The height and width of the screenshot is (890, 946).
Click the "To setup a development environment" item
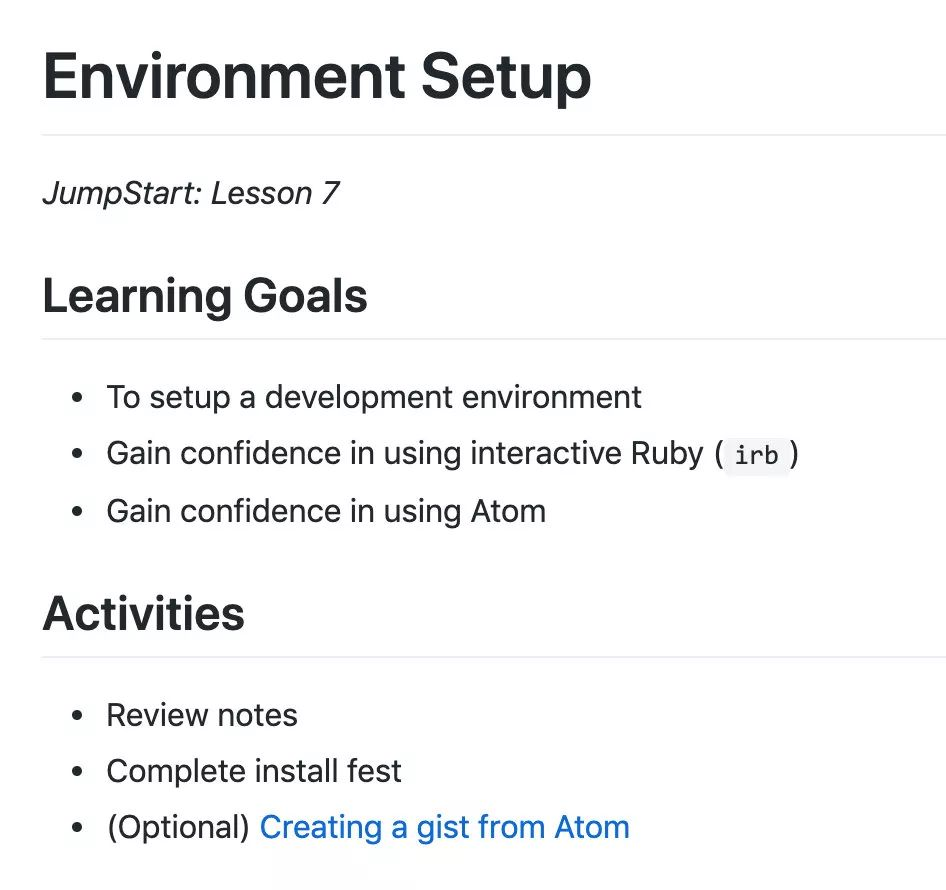[374, 397]
